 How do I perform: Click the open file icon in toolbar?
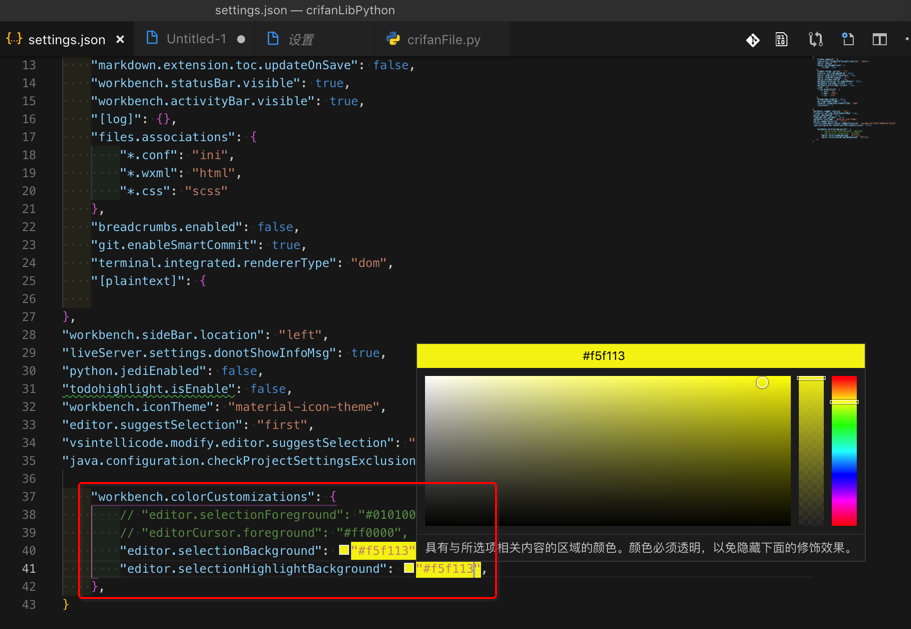click(x=848, y=39)
